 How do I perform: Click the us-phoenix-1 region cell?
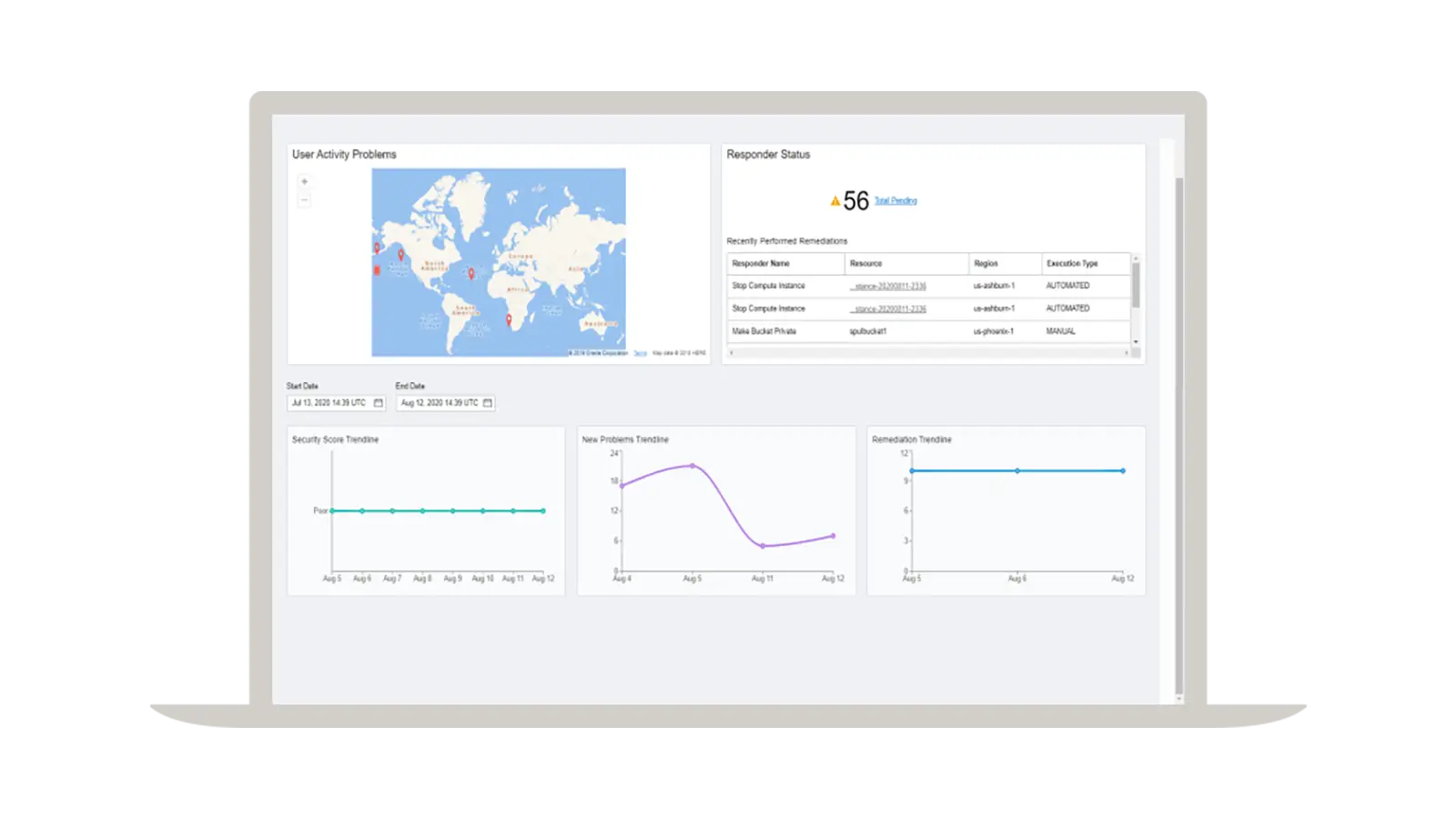tap(994, 331)
